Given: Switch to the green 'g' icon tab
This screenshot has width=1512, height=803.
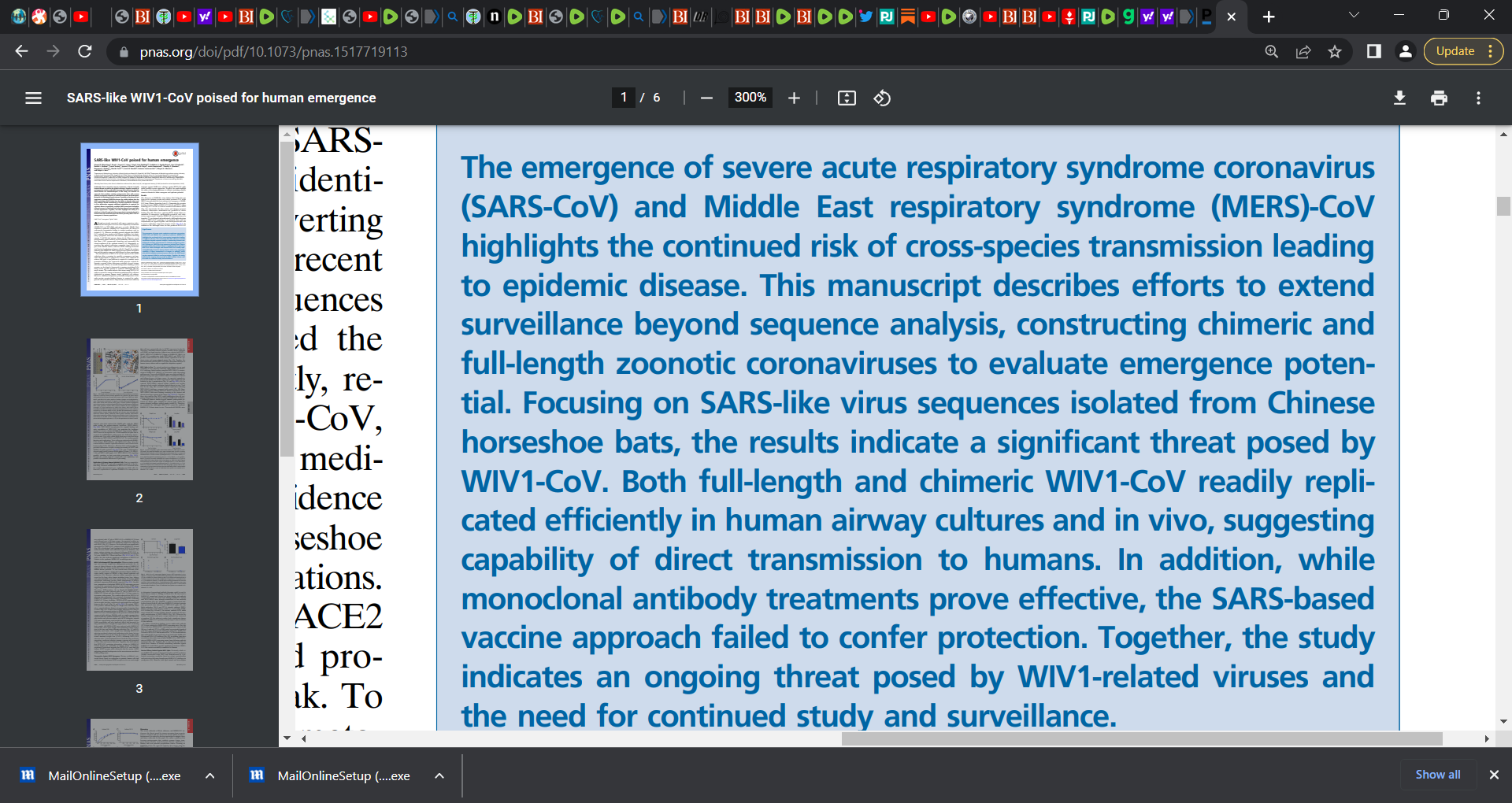Looking at the screenshot, I should [1128, 16].
